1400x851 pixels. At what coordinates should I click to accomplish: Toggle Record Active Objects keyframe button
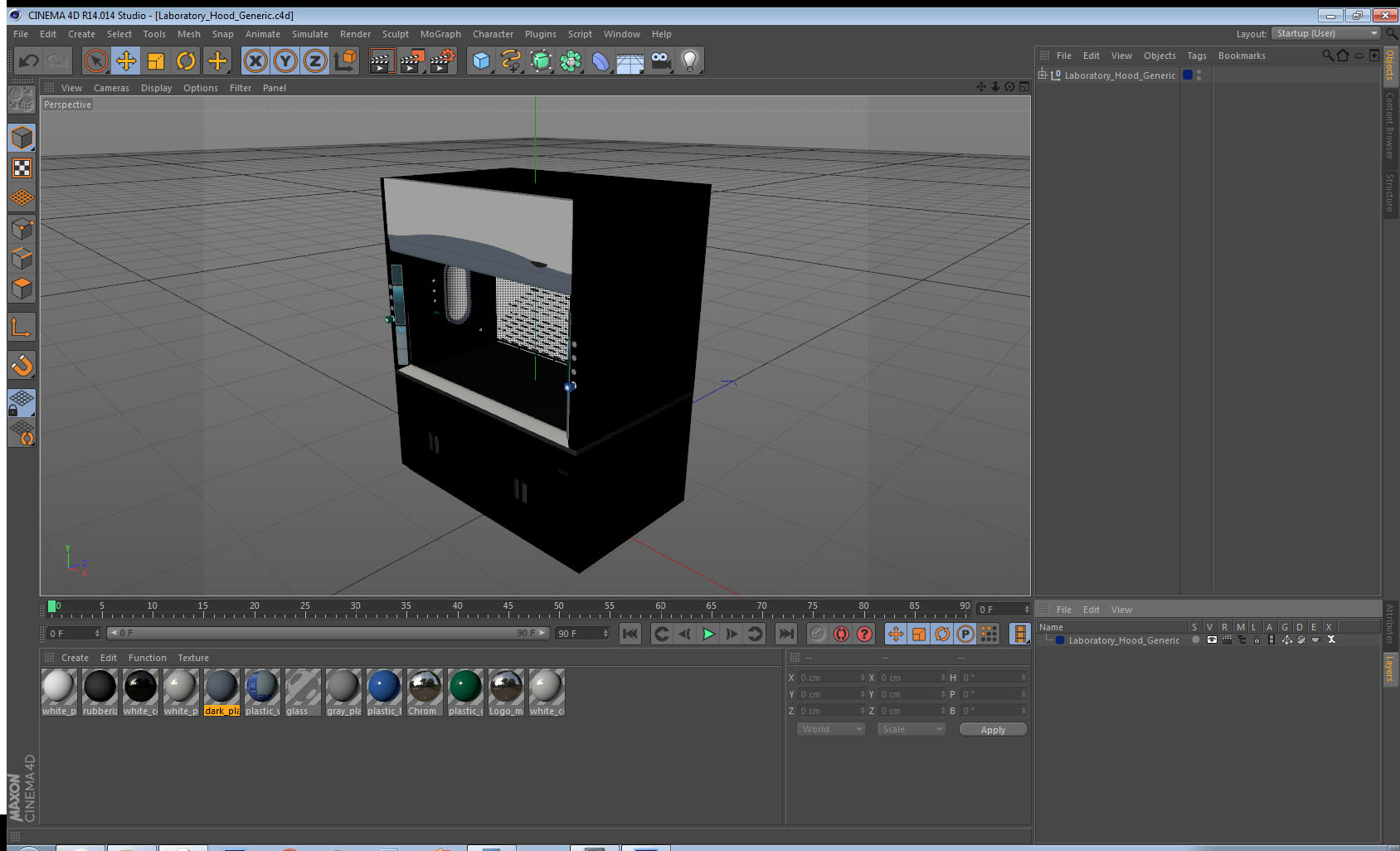818,634
